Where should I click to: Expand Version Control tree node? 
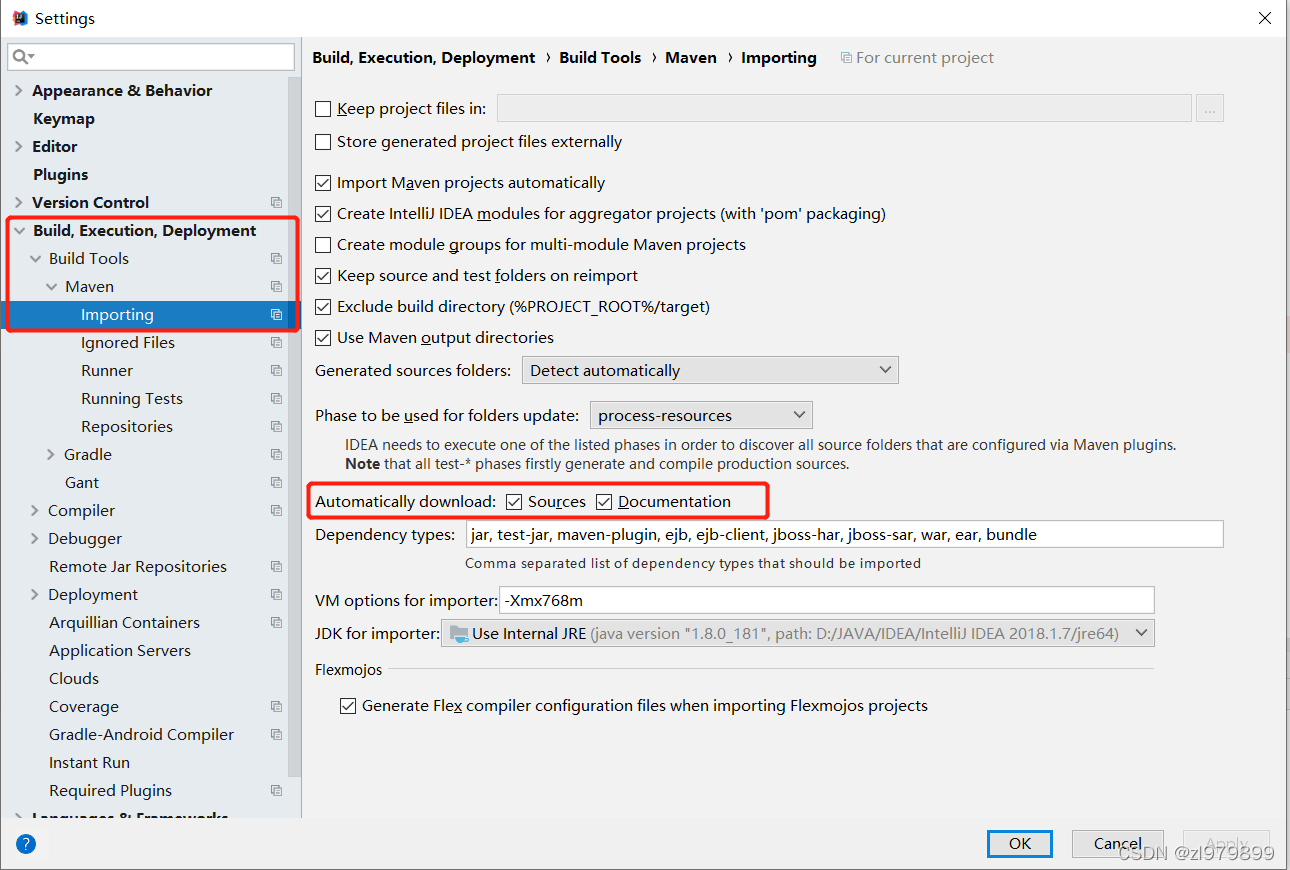click(x=19, y=203)
